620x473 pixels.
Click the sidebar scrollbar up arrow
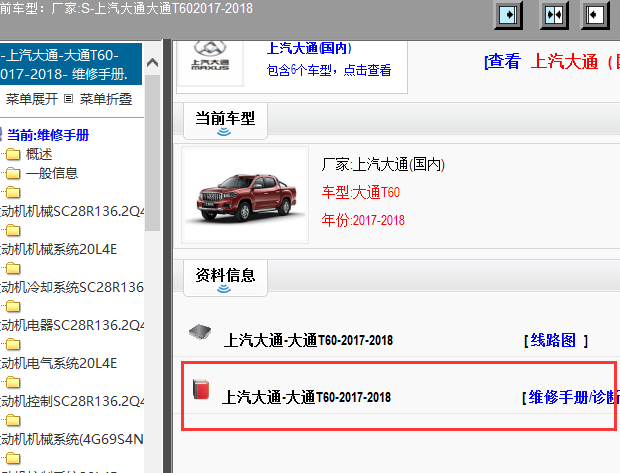[153, 62]
